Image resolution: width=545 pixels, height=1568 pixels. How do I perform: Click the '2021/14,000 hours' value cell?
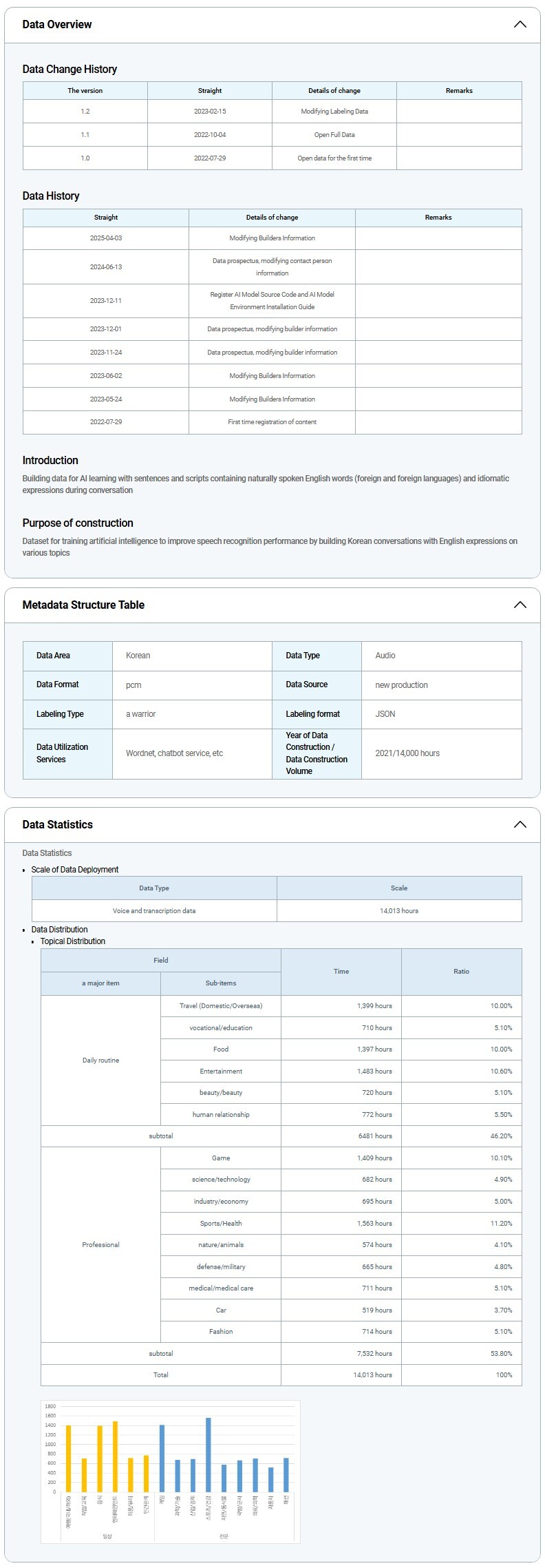pos(407,753)
